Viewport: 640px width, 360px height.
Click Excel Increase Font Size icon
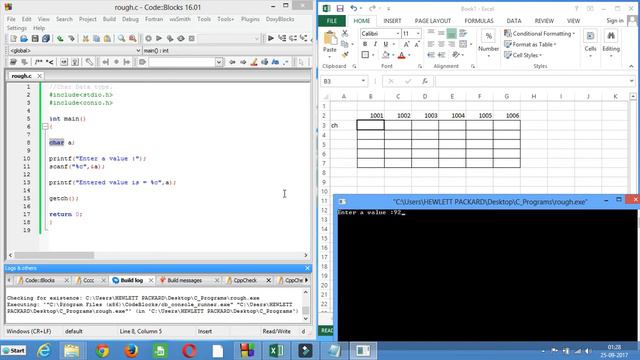pyautogui.click(x=407, y=44)
